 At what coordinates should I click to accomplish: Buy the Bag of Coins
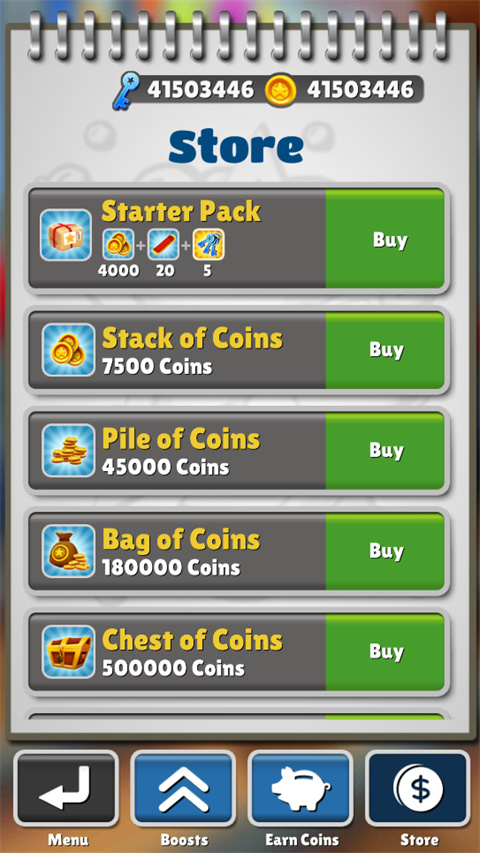point(385,551)
